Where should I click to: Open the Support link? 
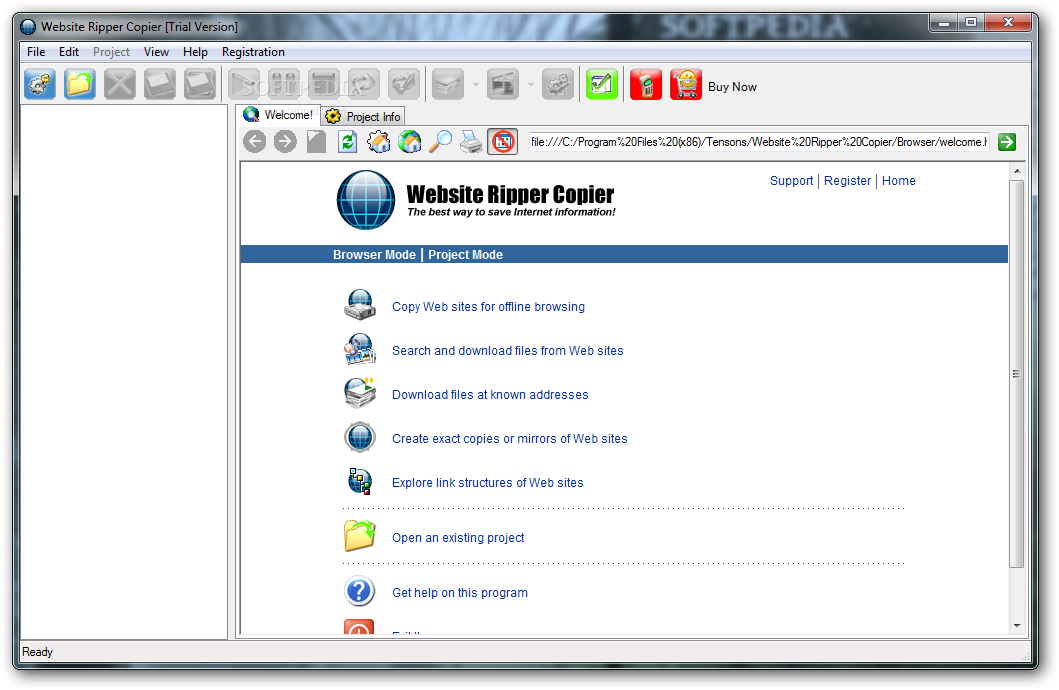[x=792, y=181]
